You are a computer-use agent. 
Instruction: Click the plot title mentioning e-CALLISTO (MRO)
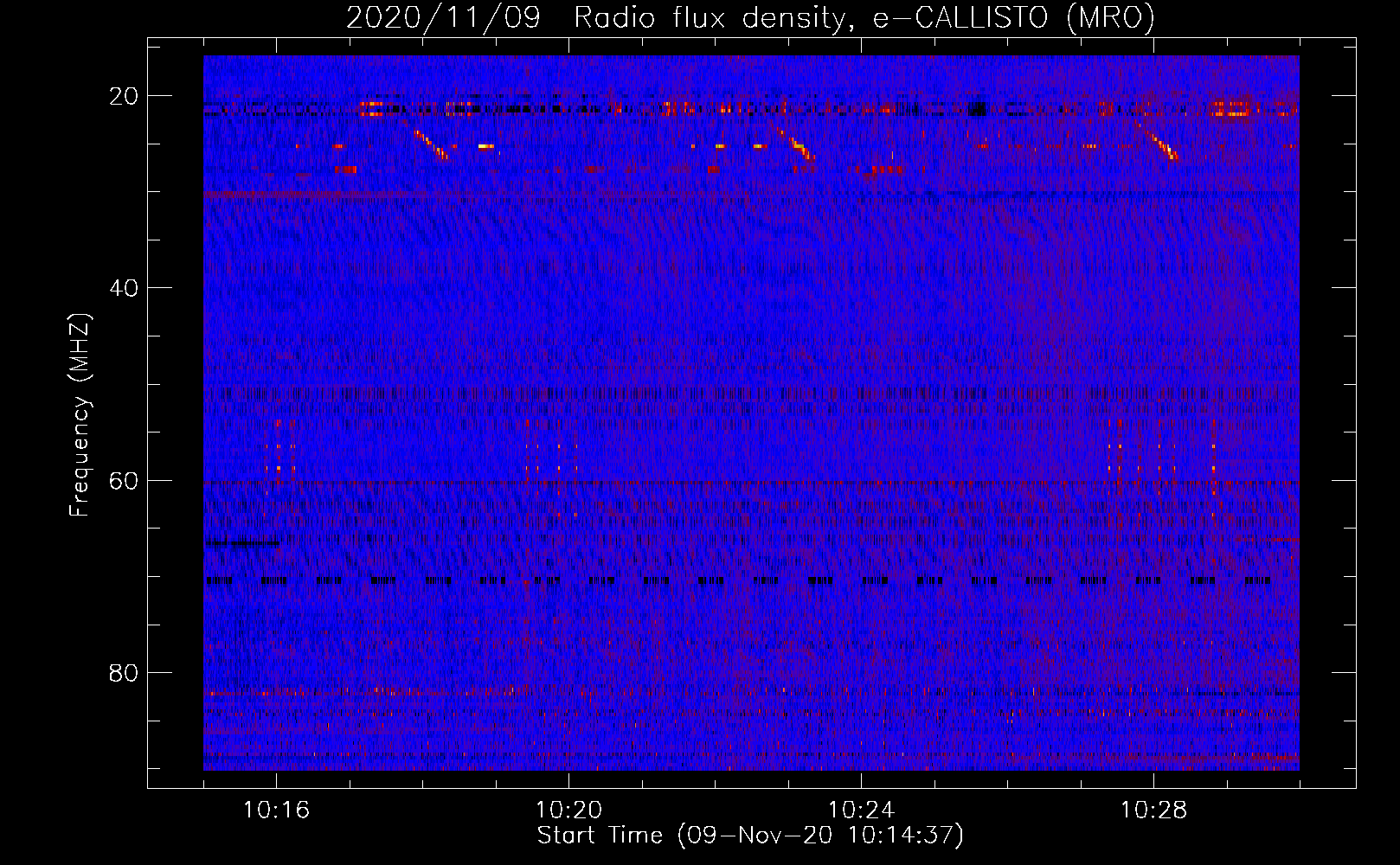pos(750,18)
